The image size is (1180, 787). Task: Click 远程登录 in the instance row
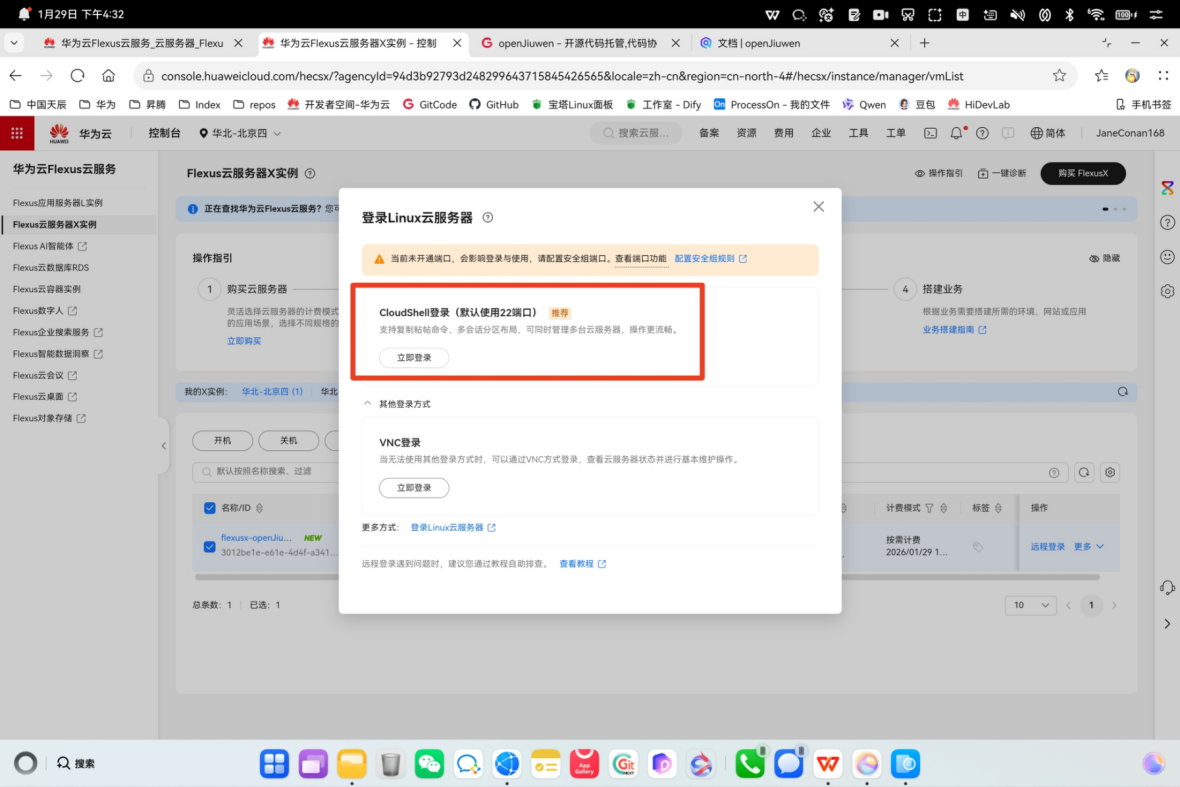click(1048, 546)
